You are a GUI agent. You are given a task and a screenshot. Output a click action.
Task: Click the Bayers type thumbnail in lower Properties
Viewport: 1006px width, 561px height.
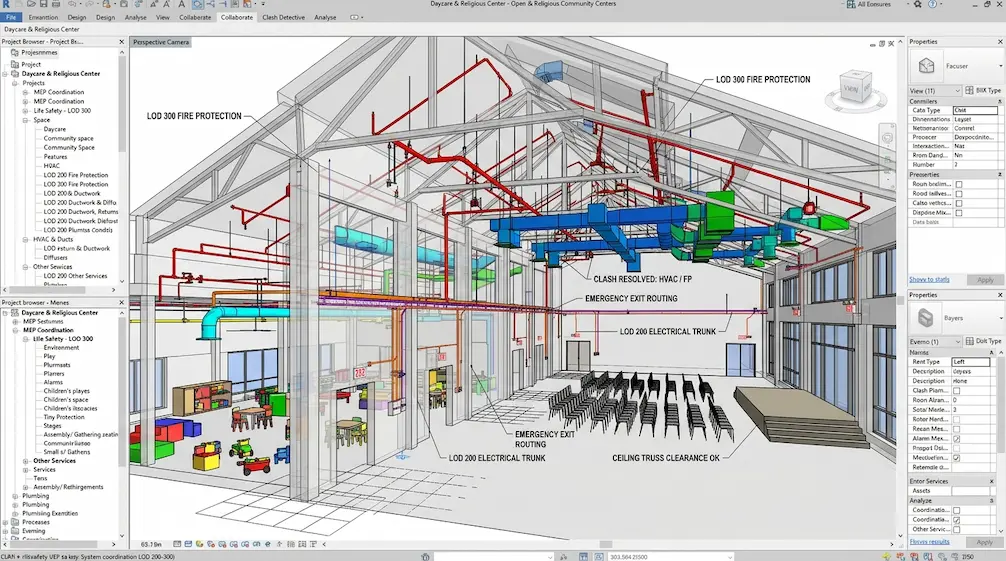[925, 317]
